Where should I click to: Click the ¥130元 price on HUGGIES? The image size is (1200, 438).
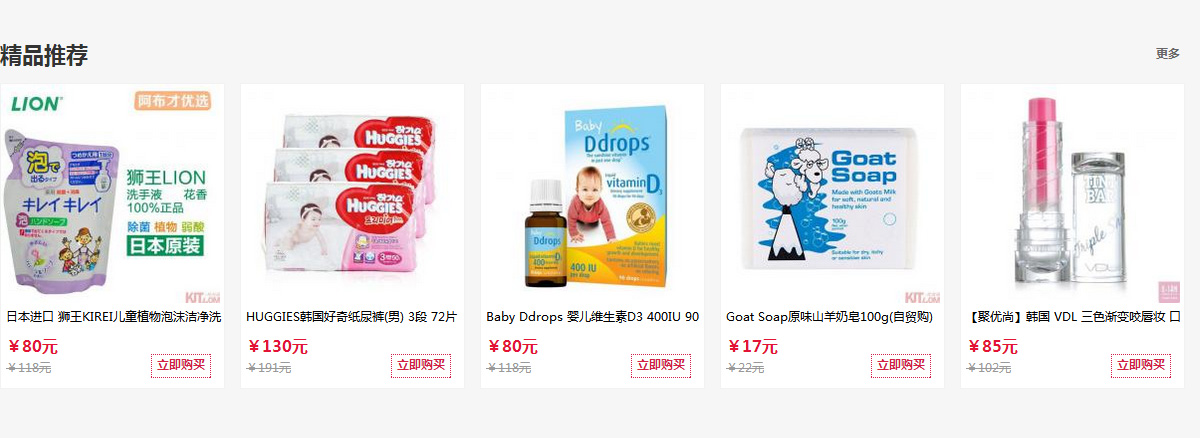click(277, 347)
